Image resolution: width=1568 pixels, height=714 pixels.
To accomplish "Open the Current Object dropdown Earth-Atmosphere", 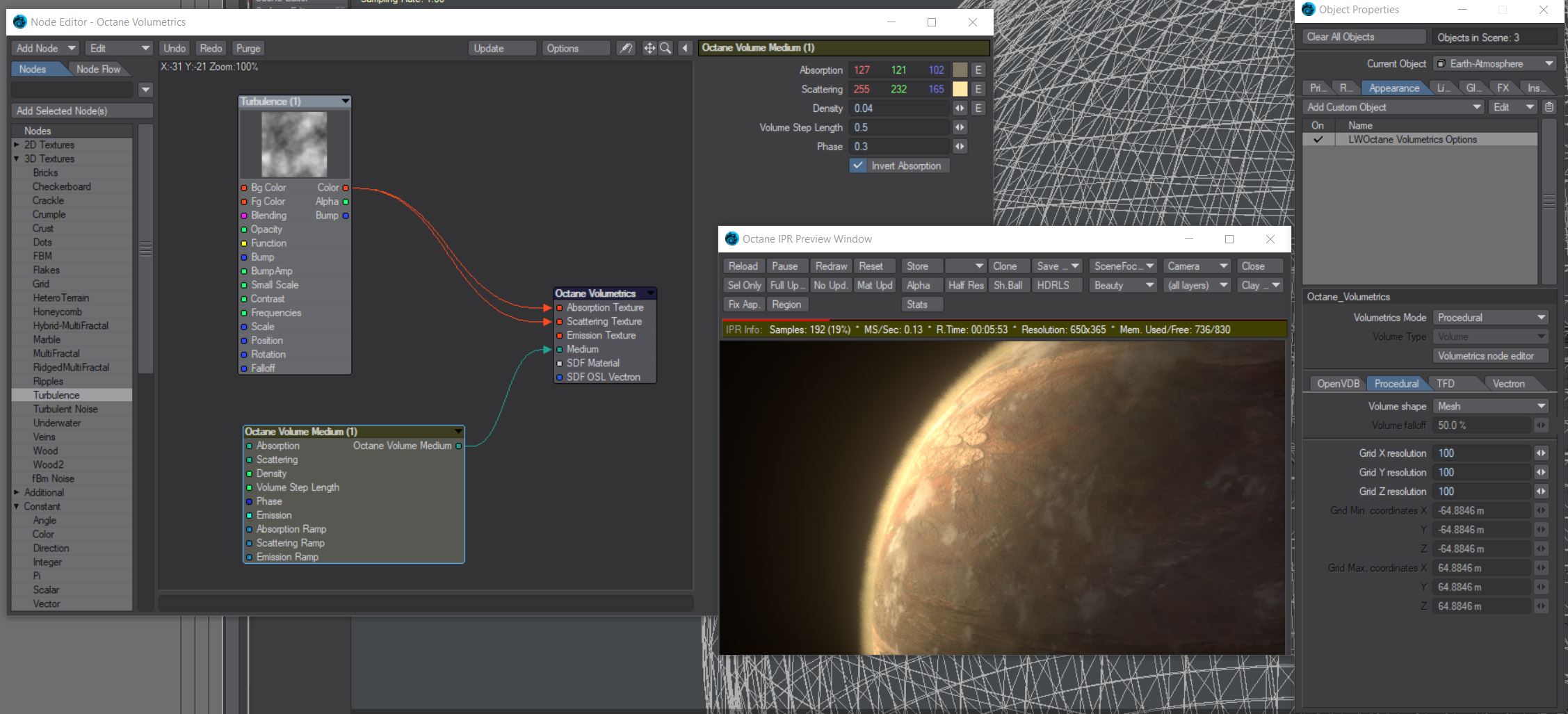I will (1494, 64).
